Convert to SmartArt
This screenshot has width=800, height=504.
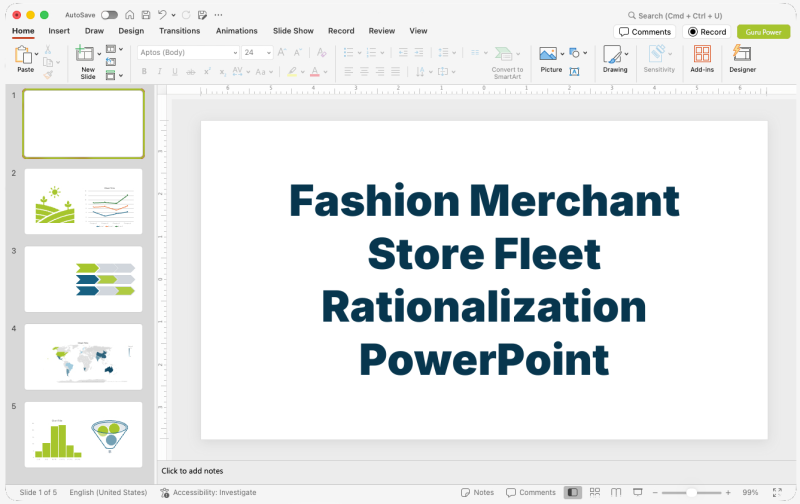(507, 62)
